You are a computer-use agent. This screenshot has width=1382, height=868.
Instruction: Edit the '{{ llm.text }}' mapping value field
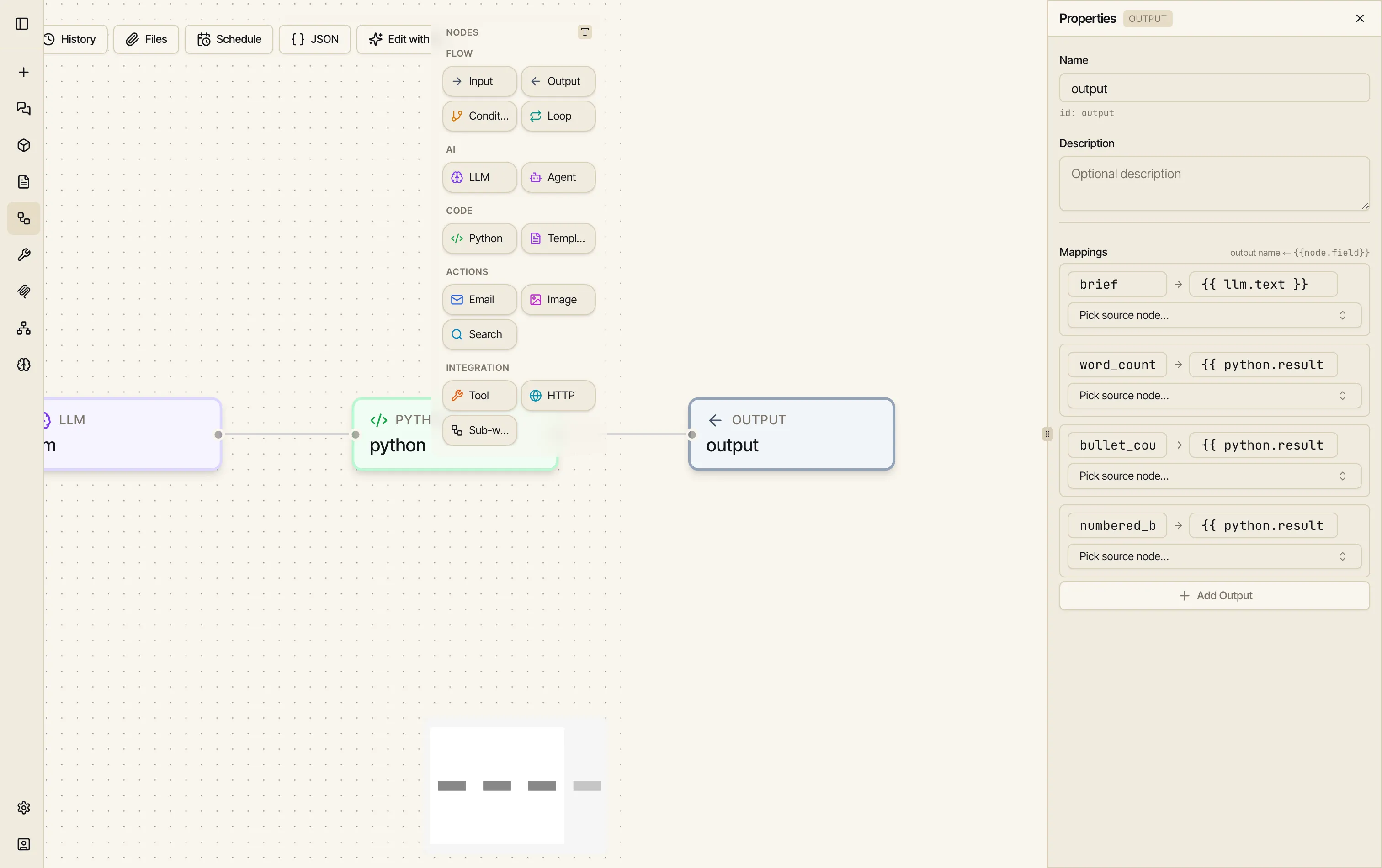click(1263, 285)
